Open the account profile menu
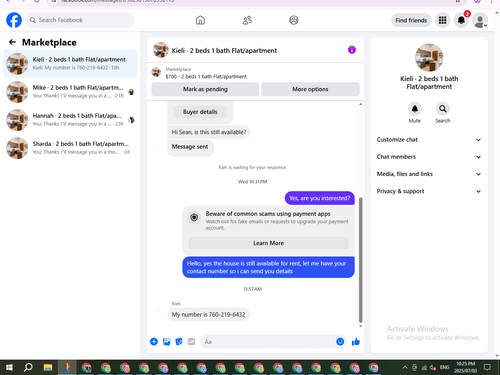Screen dimensions: 500x375 pyautogui.click(x=480, y=21)
